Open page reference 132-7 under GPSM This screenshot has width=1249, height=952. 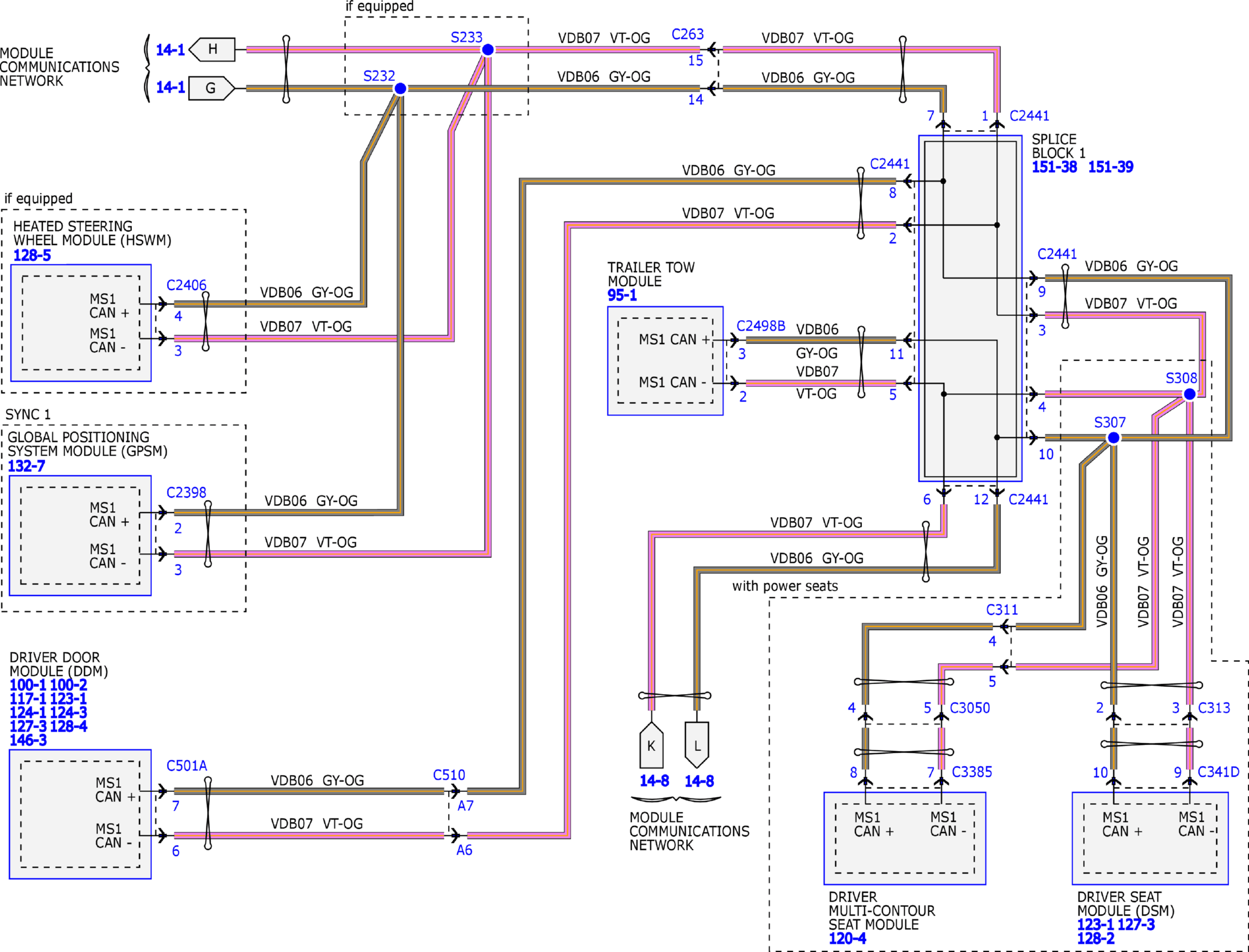click(x=26, y=467)
